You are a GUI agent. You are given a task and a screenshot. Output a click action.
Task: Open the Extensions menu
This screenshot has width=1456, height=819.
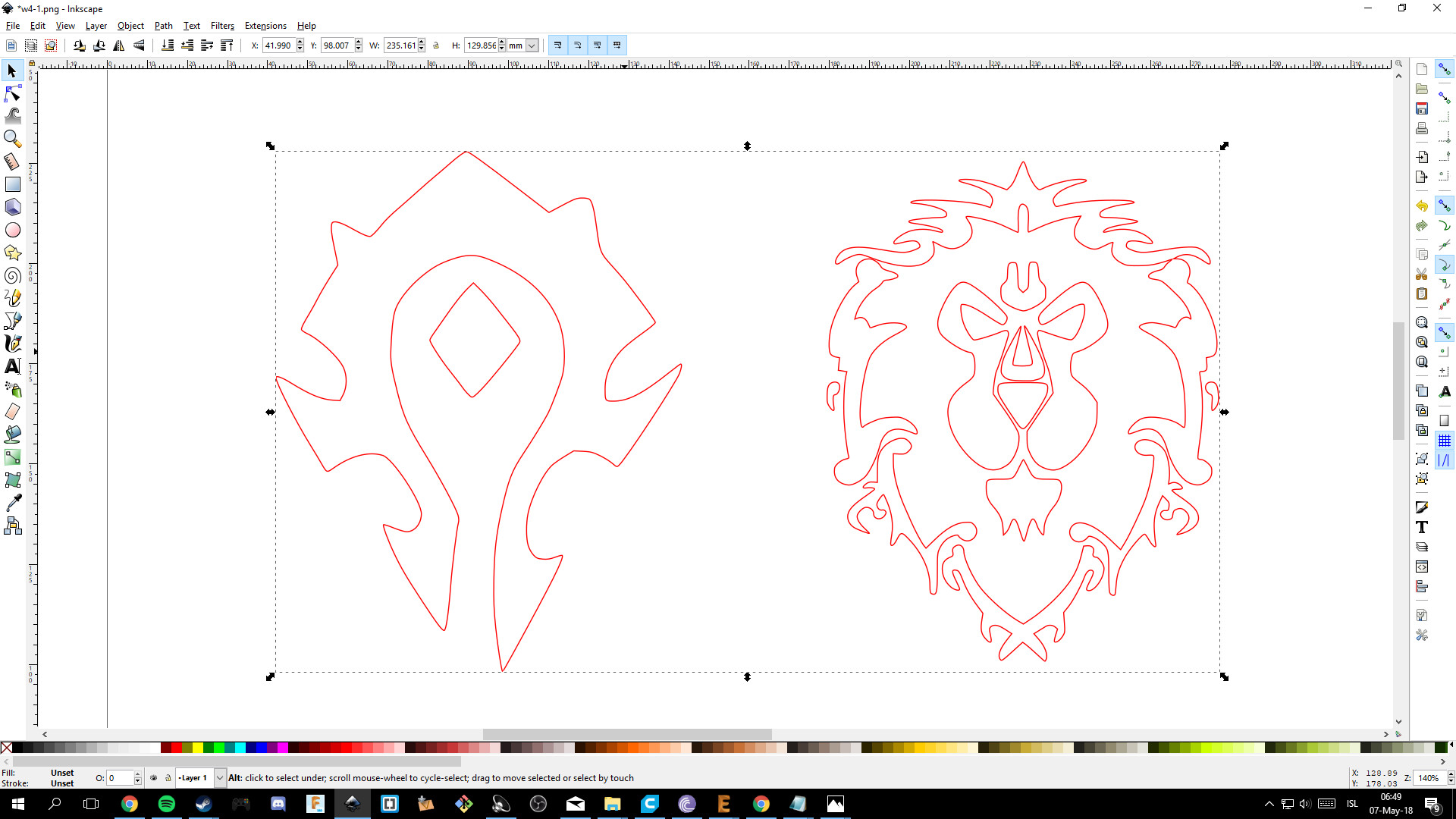(265, 26)
